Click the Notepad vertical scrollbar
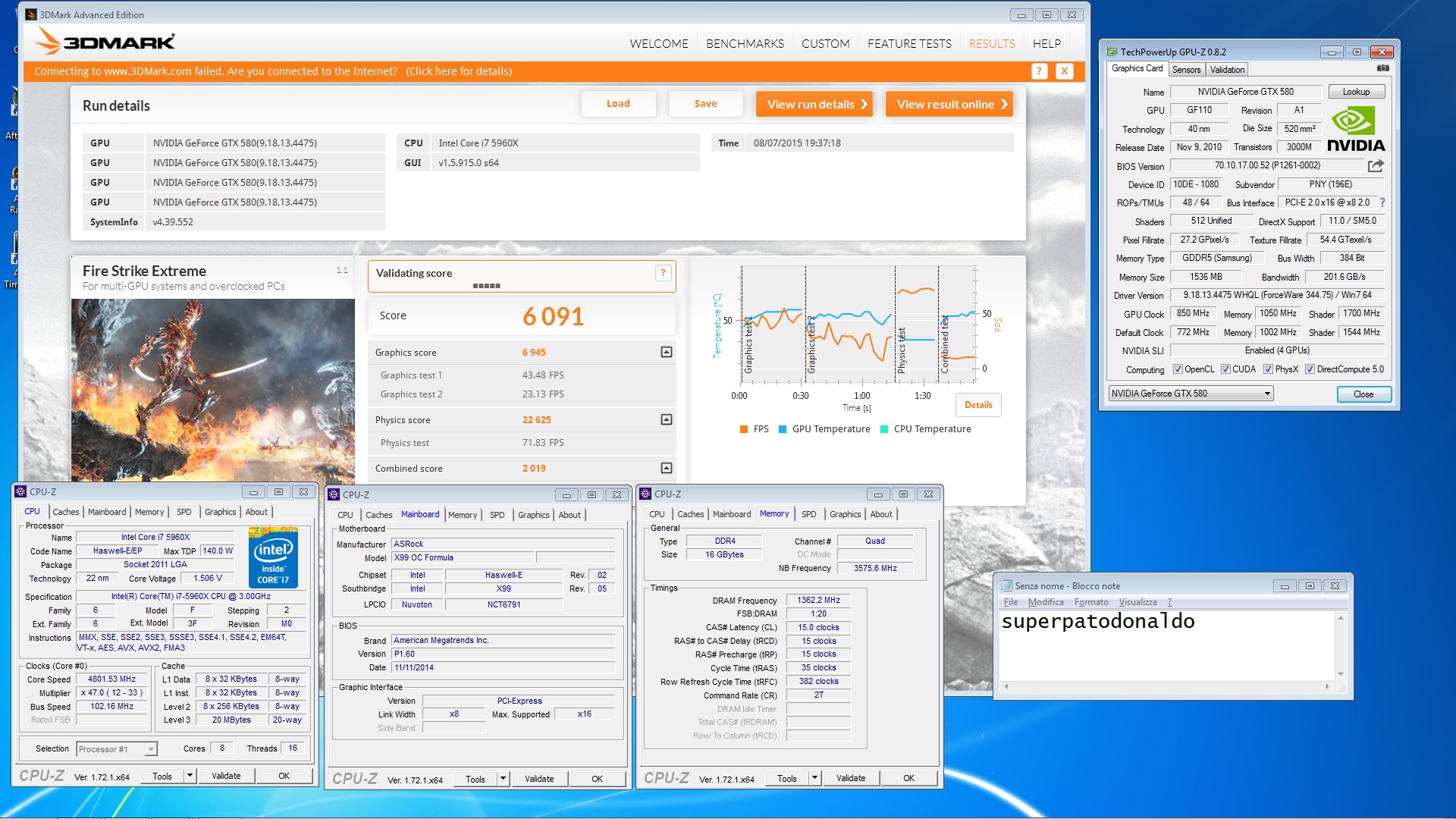 1341,646
